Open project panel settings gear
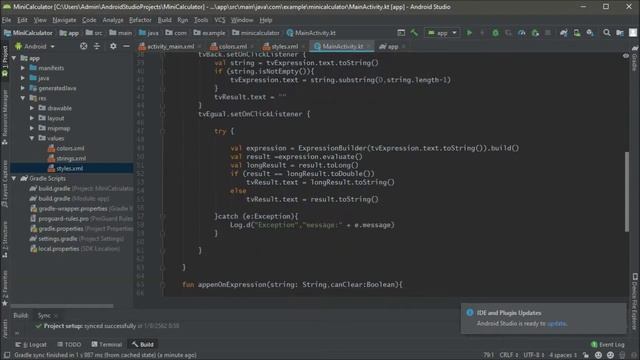 point(113,46)
